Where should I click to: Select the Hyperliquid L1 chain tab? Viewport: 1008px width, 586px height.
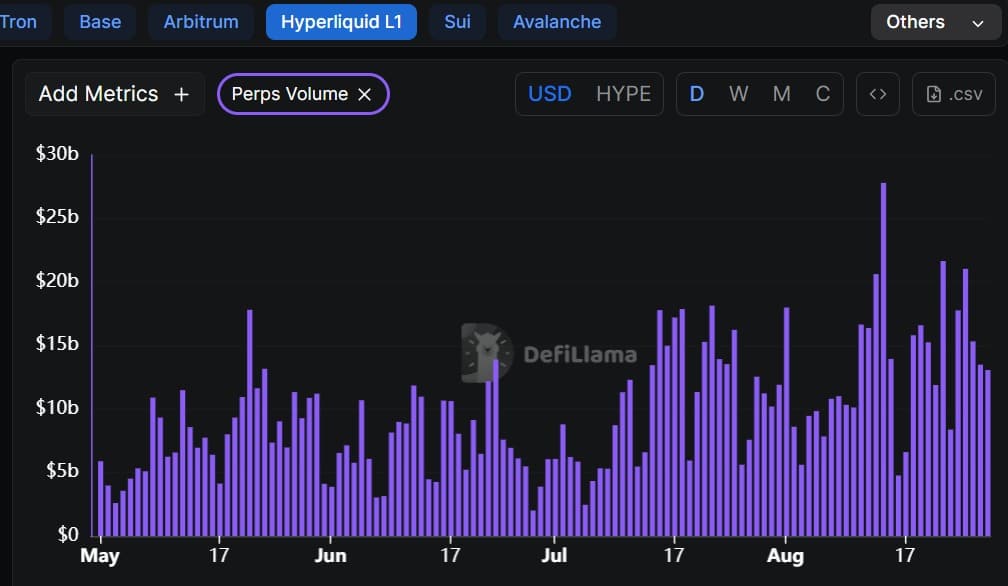click(x=341, y=22)
